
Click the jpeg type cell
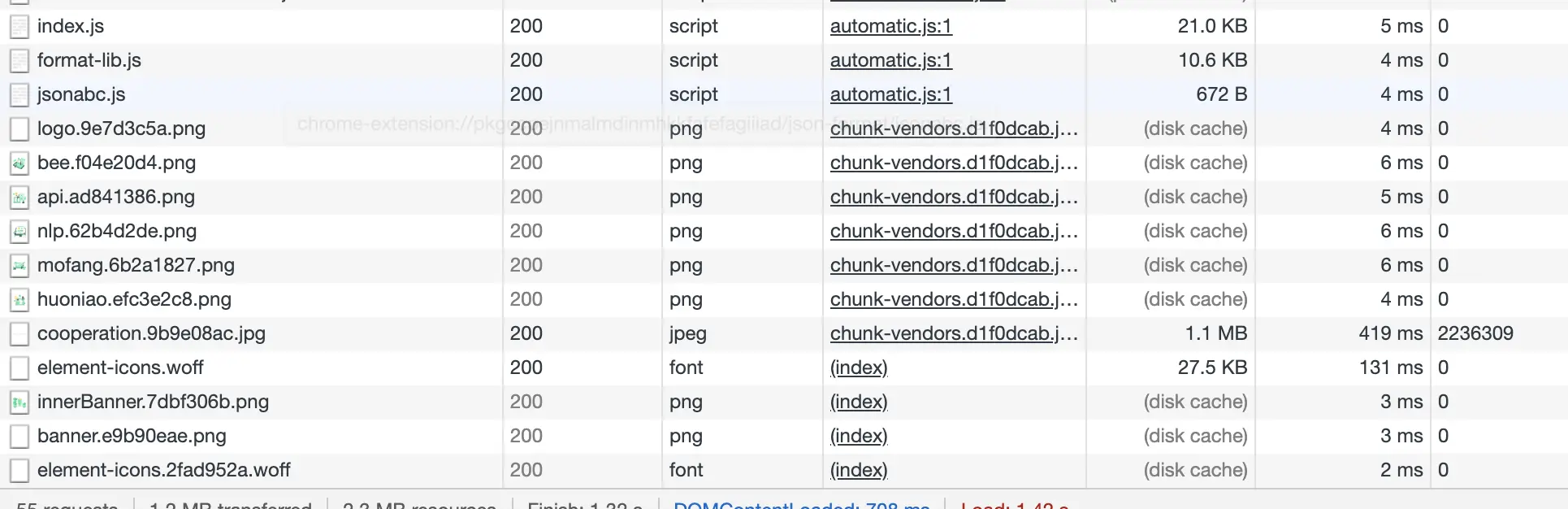(x=687, y=333)
